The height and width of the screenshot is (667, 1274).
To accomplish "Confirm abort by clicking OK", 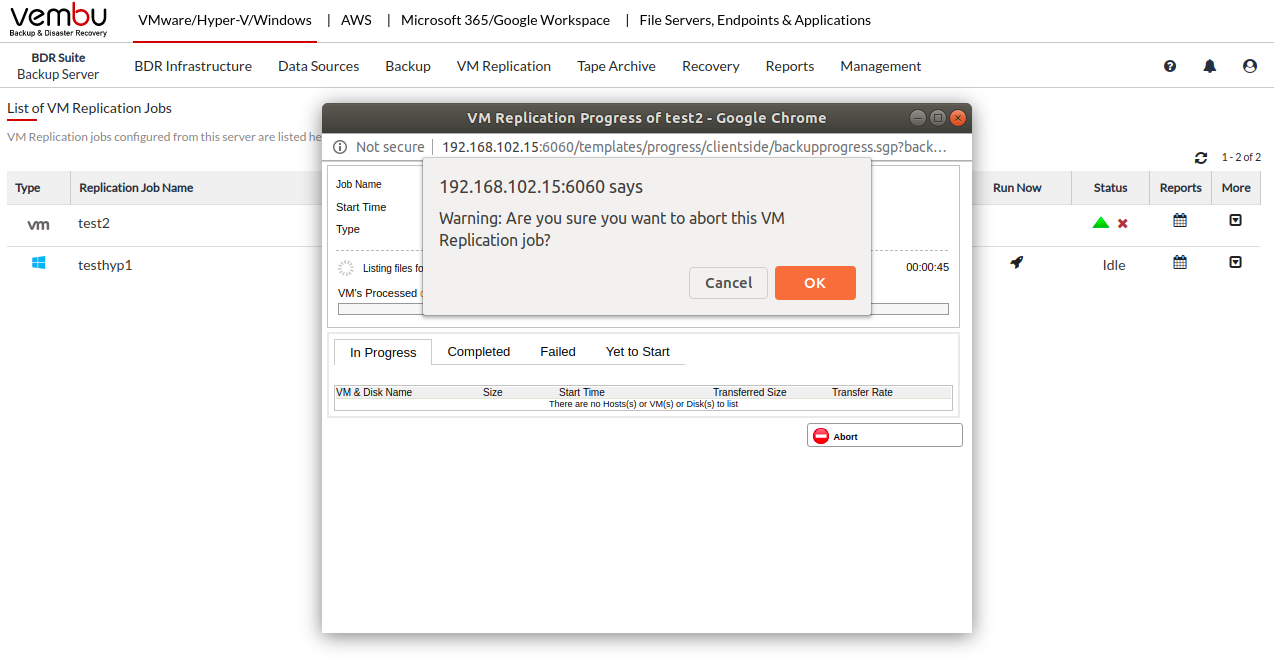I will [815, 283].
